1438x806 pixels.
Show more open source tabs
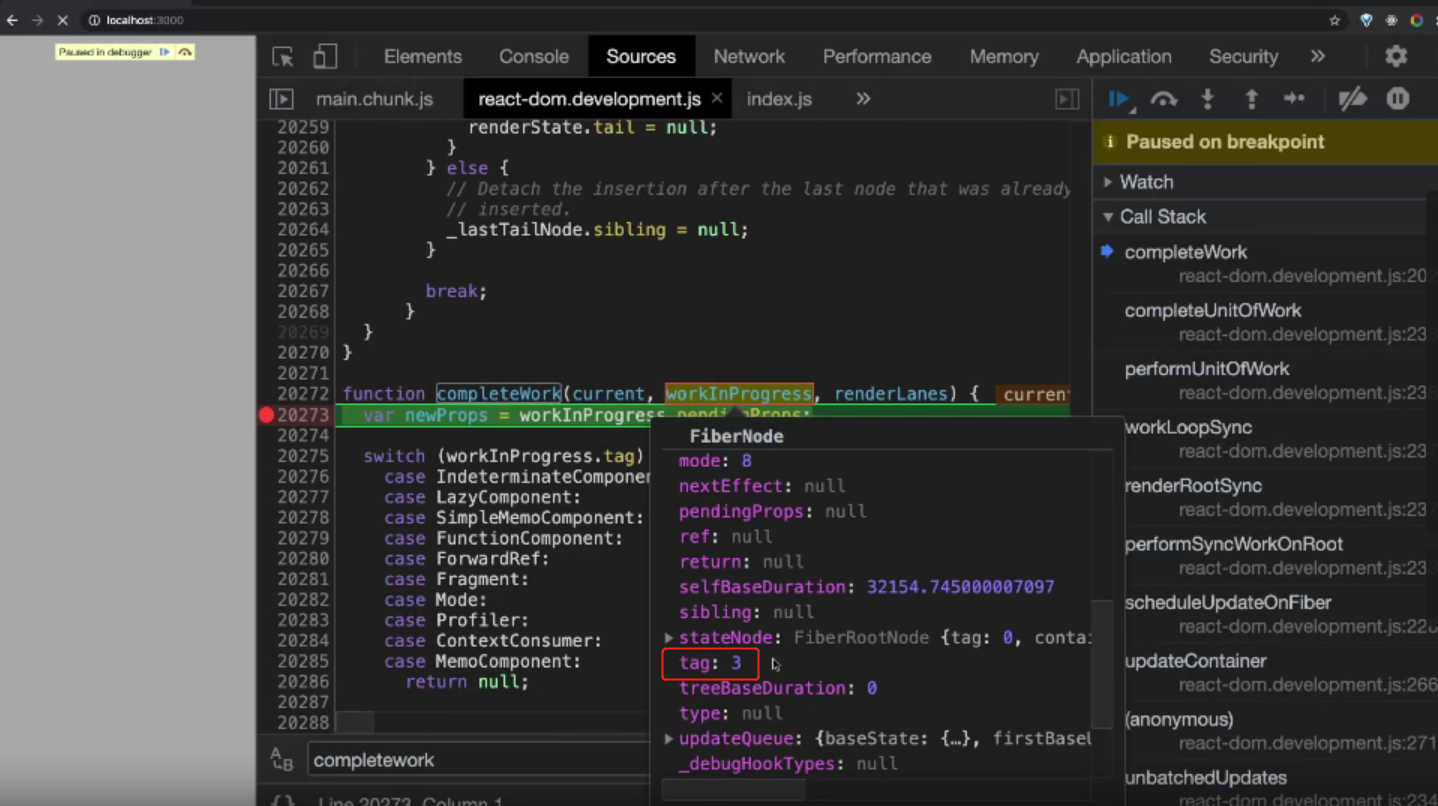pos(863,99)
